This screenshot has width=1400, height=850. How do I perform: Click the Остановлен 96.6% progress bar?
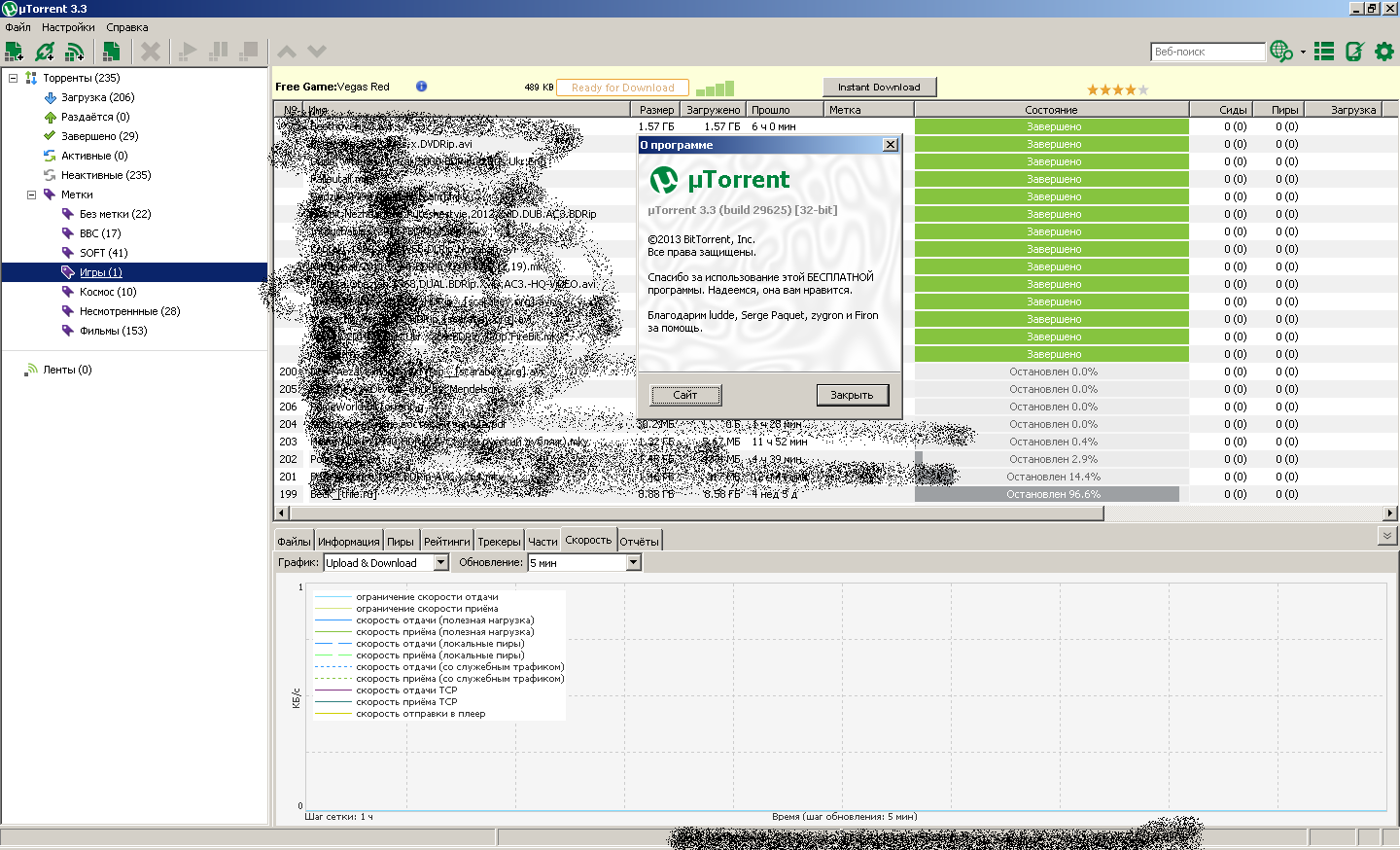[1052, 494]
